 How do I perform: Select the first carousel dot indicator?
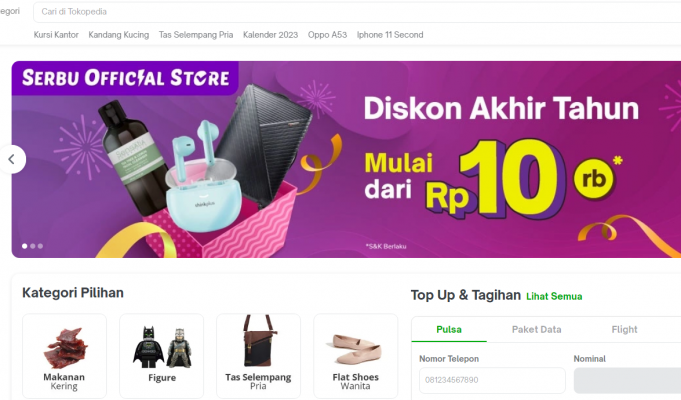tap(25, 246)
